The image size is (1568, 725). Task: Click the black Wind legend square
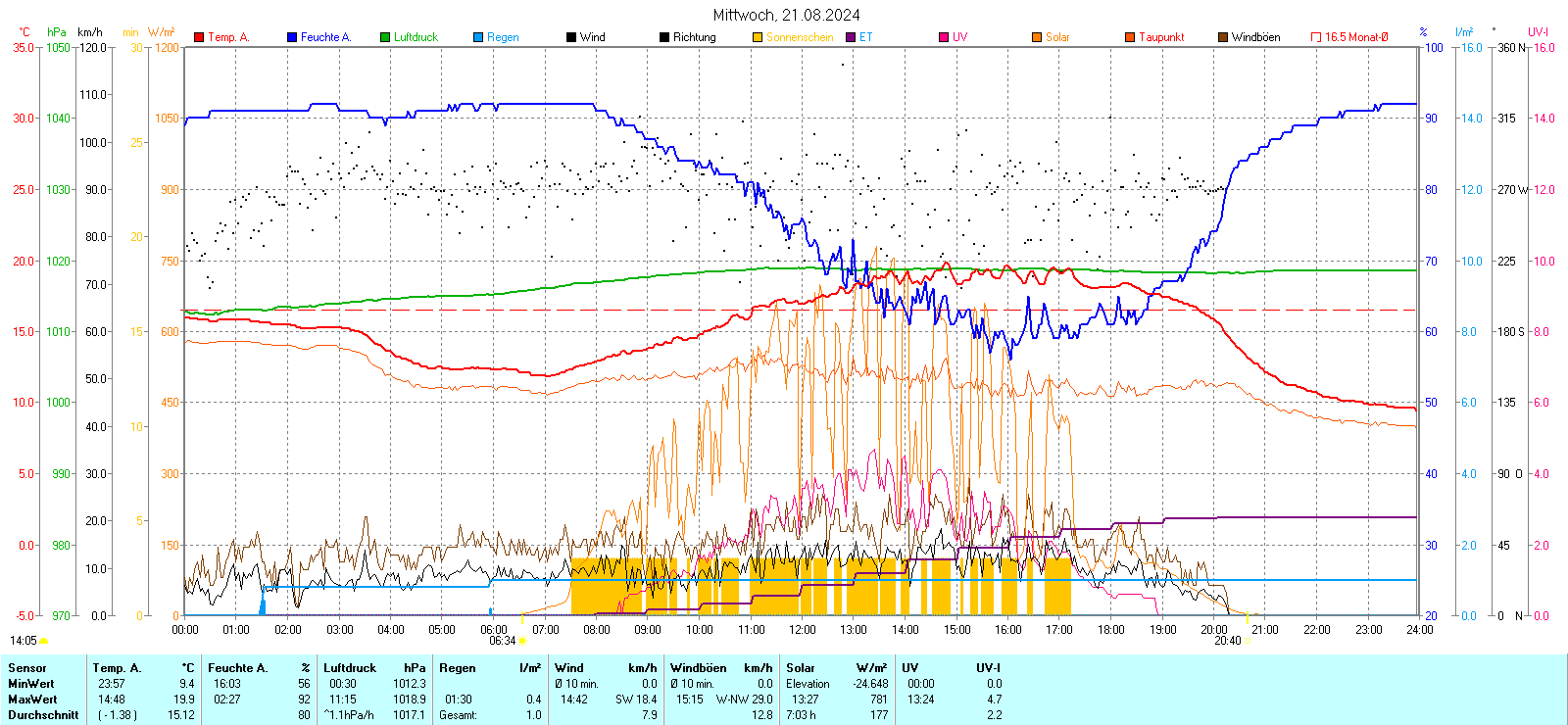pos(571,37)
